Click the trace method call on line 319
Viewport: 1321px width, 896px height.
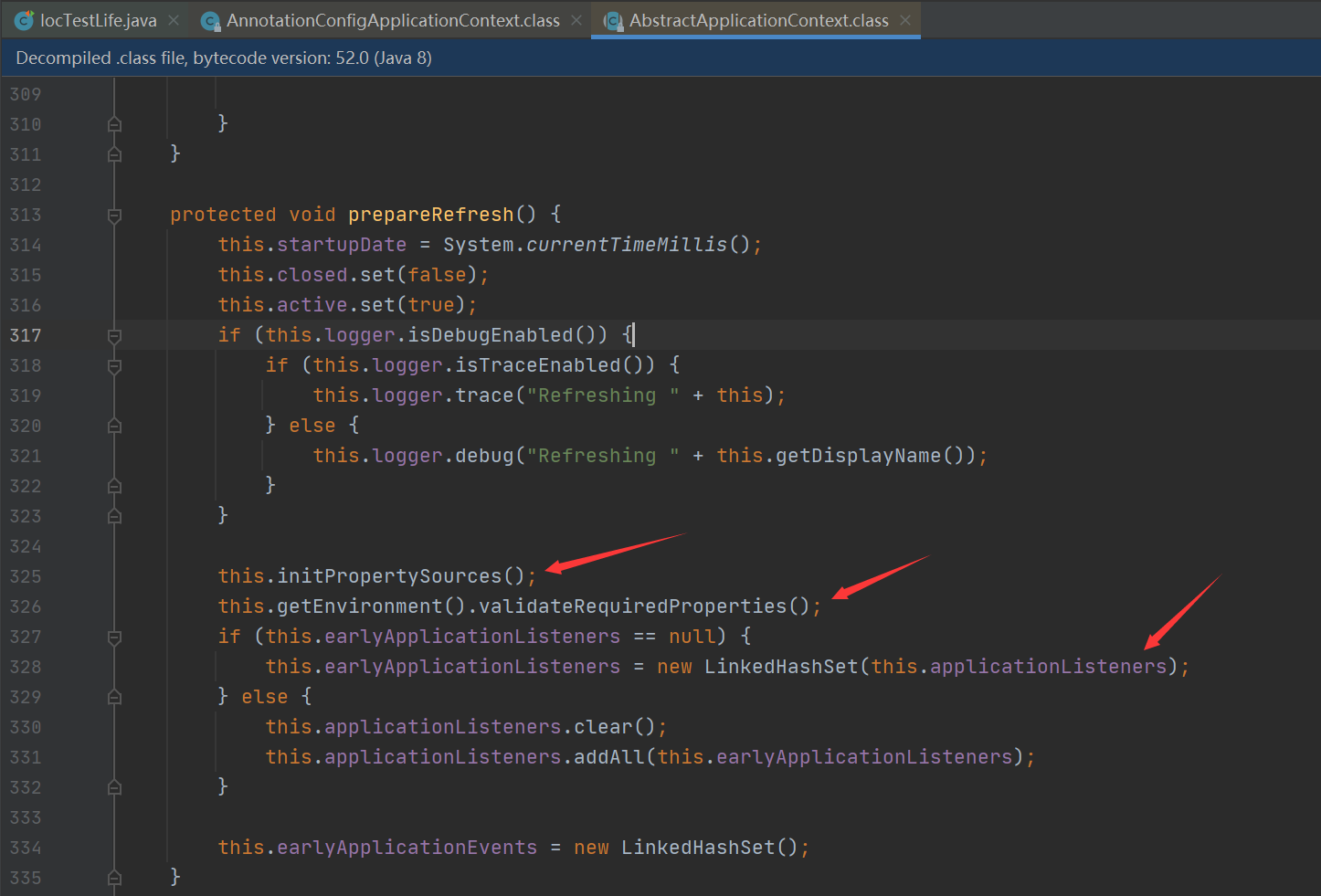coord(484,395)
